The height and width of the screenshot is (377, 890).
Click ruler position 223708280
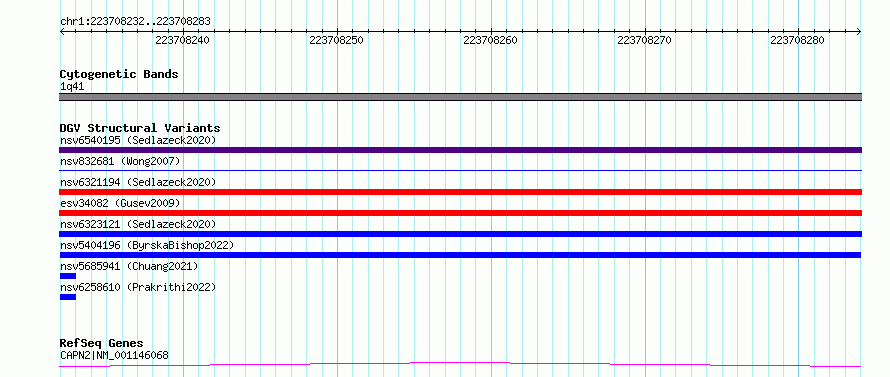[797, 40]
